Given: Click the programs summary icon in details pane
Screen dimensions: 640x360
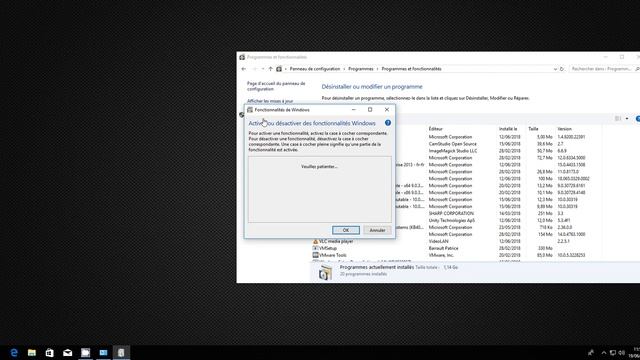Looking at the screenshot, I should point(325,272).
